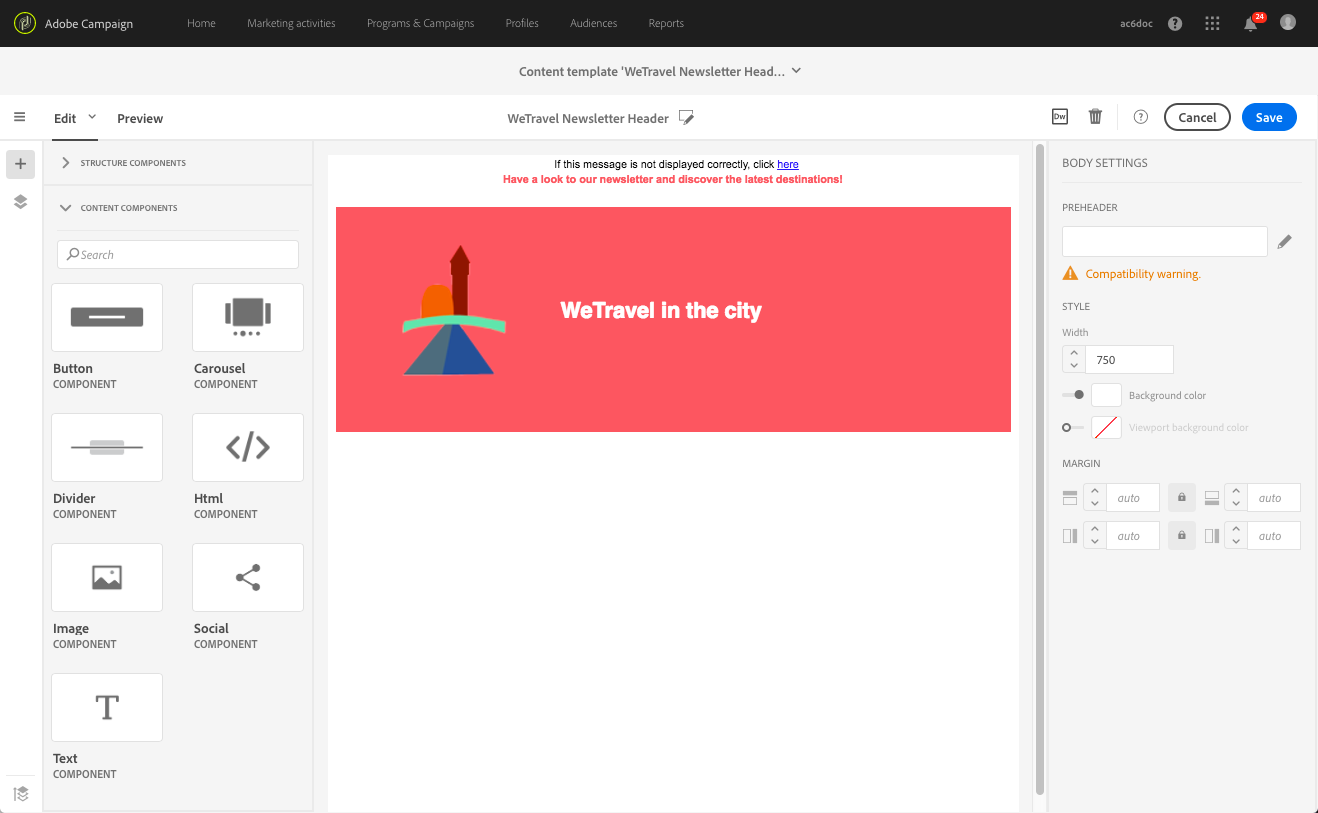Viewport: 1318px width, 813px height.
Task: Click the Width input showing 750
Action: click(1129, 359)
